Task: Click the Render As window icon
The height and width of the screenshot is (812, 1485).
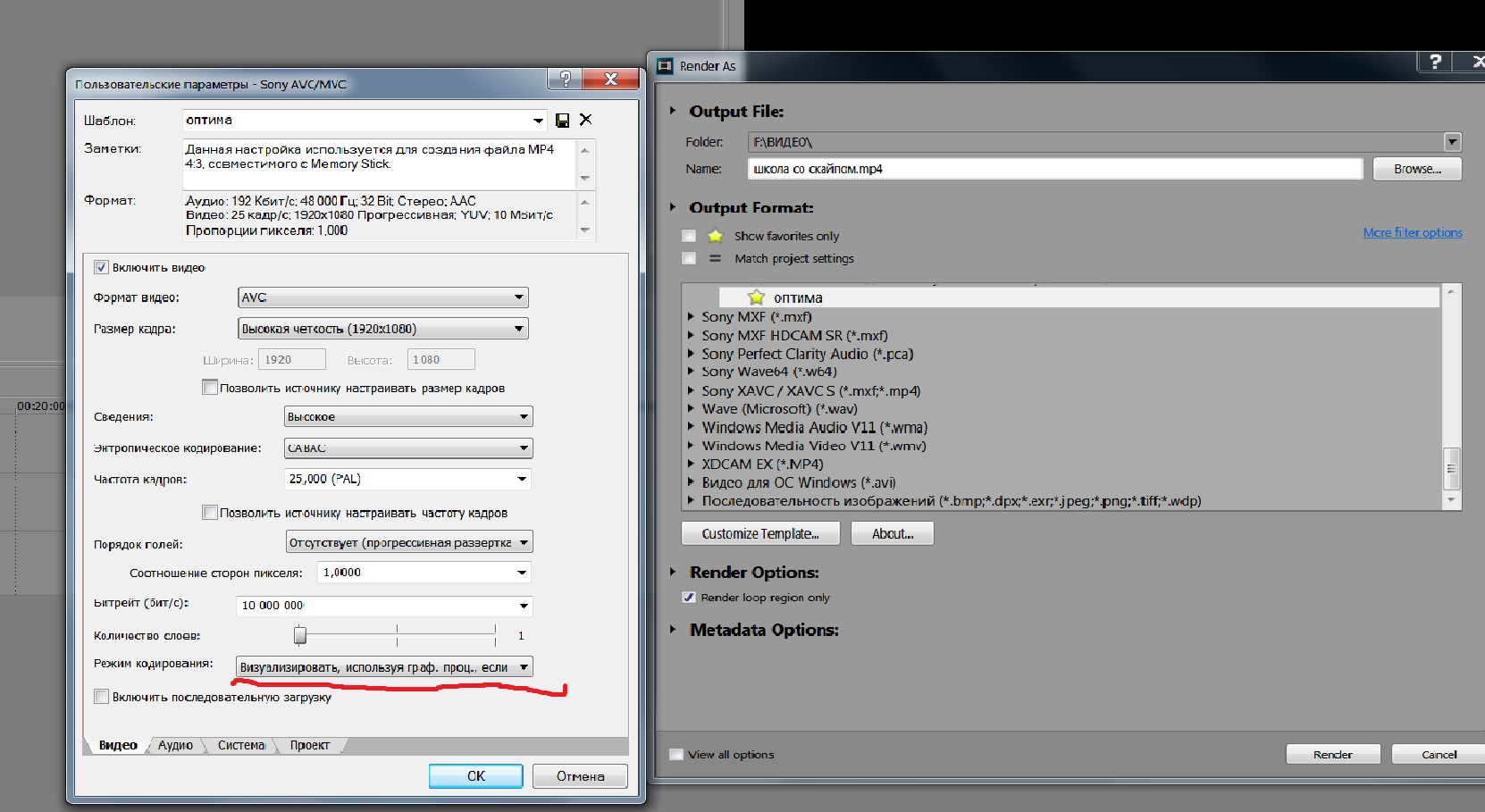Action: click(x=665, y=66)
